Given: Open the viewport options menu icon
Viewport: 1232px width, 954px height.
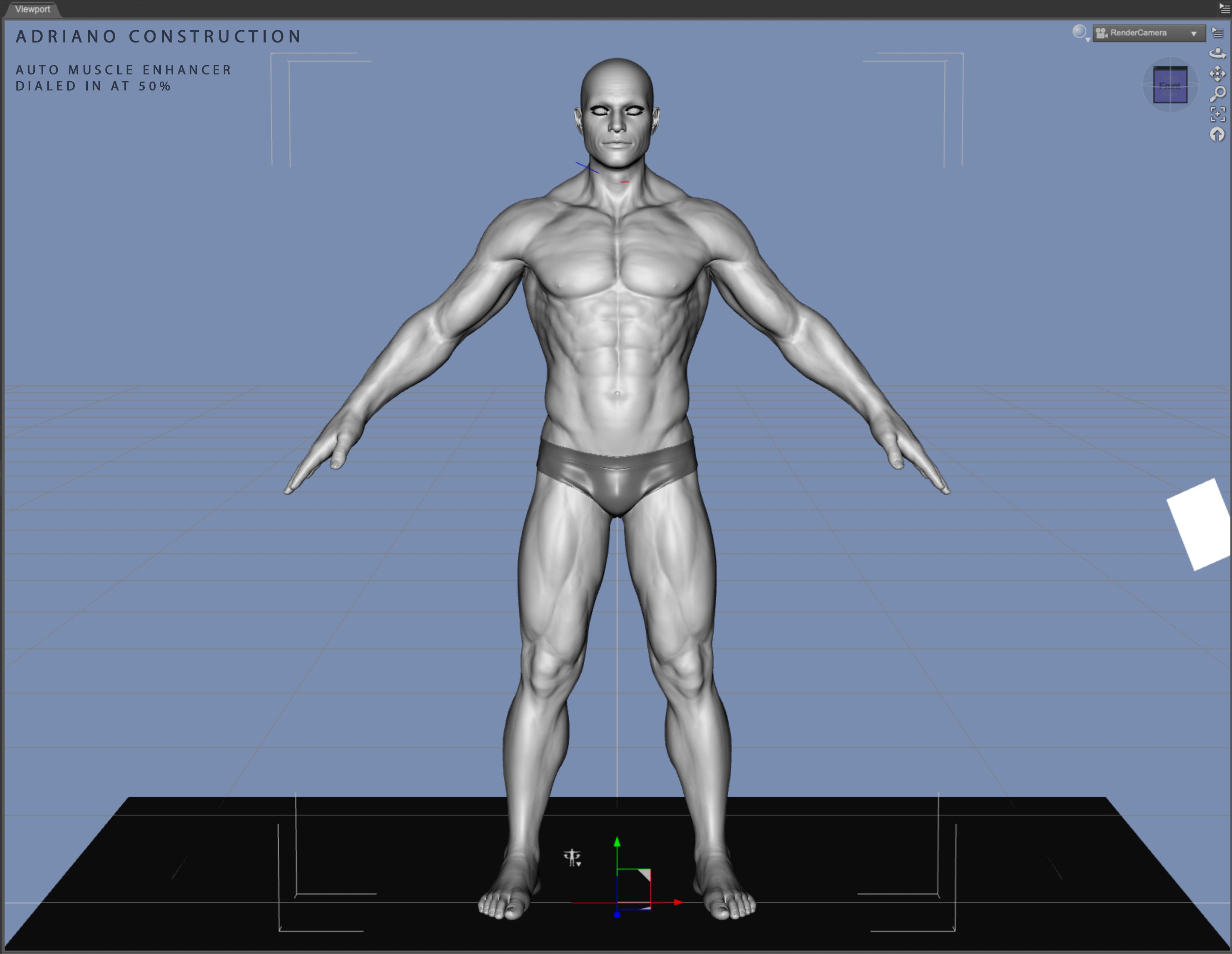Looking at the screenshot, I should pyautogui.click(x=1217, y=33).
